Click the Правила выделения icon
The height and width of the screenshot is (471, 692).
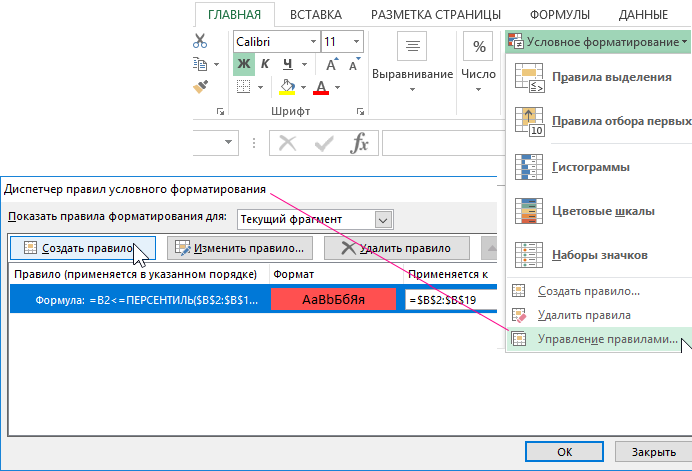[x=529, y=77]
